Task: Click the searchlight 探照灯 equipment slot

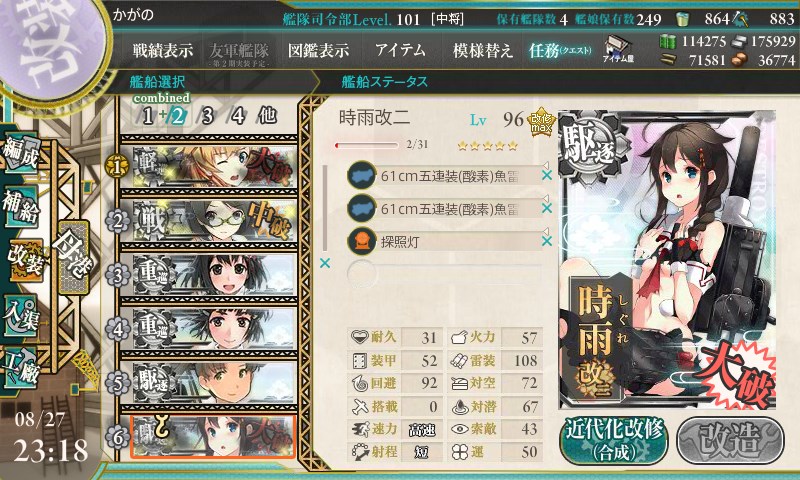Action: click(x=444, y=241)
